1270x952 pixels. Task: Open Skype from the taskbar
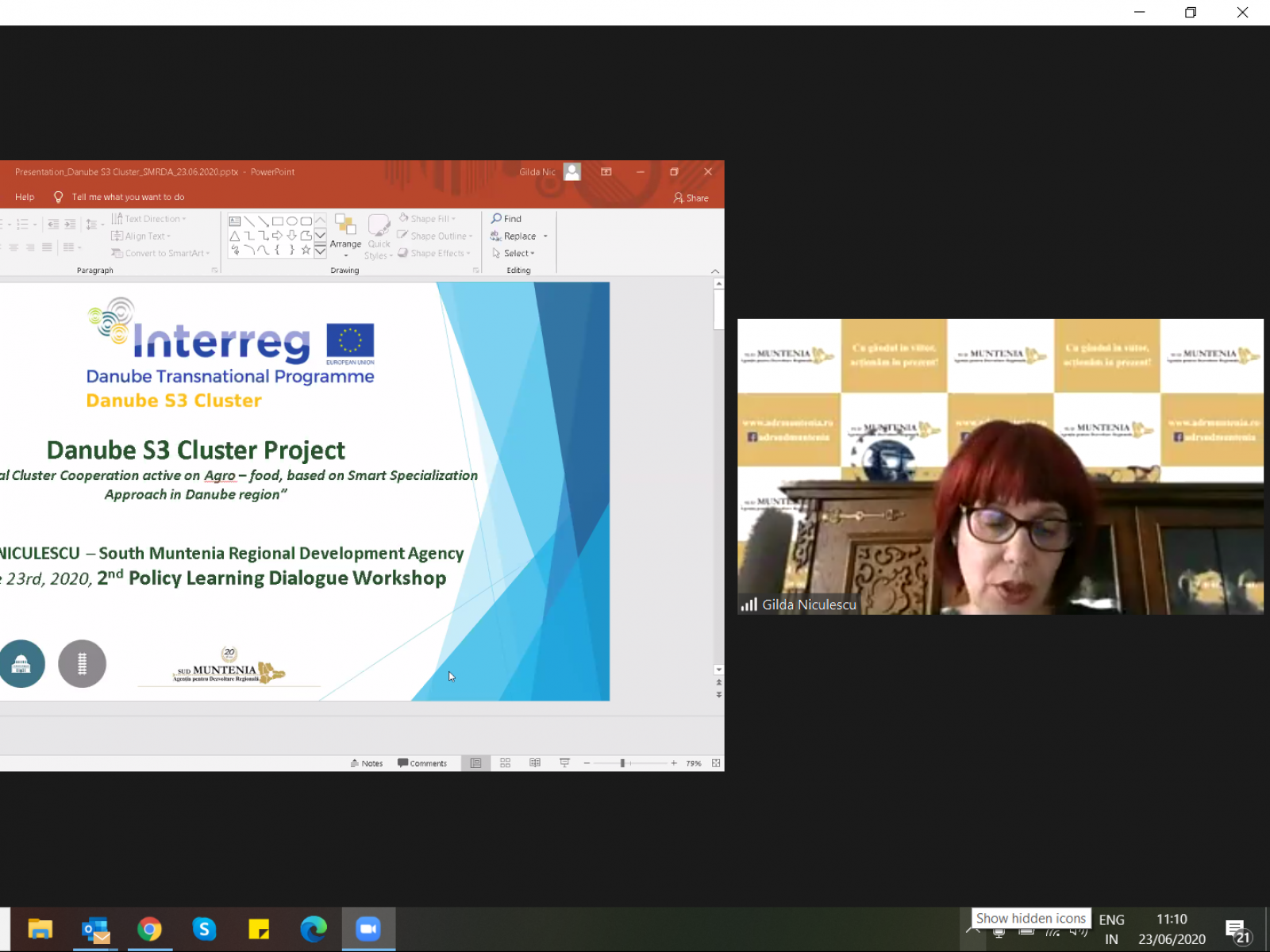(204, 929)
